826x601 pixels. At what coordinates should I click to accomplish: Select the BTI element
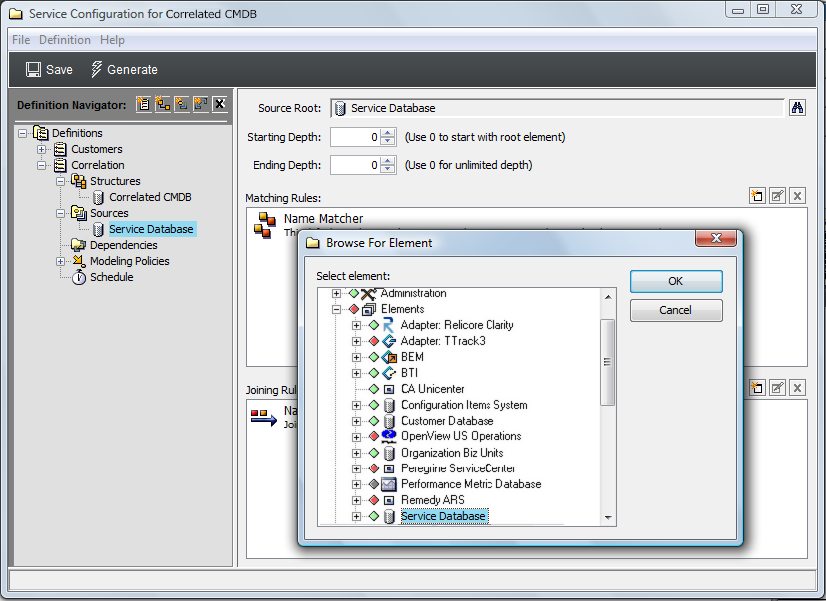coord(409,373)
